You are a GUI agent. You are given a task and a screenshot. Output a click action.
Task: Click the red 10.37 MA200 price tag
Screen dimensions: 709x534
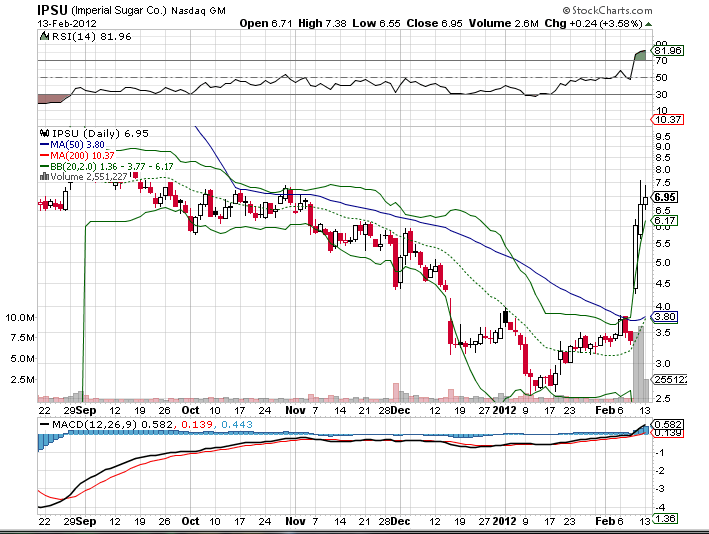pos(667,119)
